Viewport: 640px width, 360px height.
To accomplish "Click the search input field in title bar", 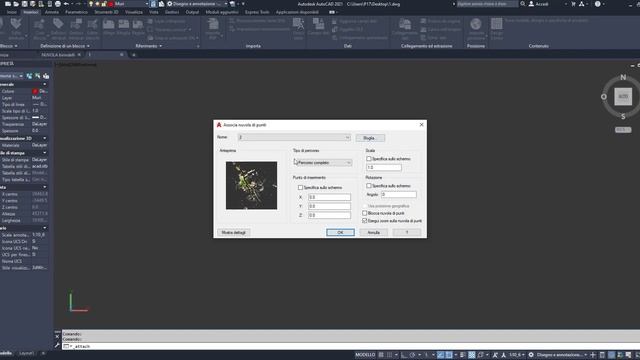I will pos(487,4).
